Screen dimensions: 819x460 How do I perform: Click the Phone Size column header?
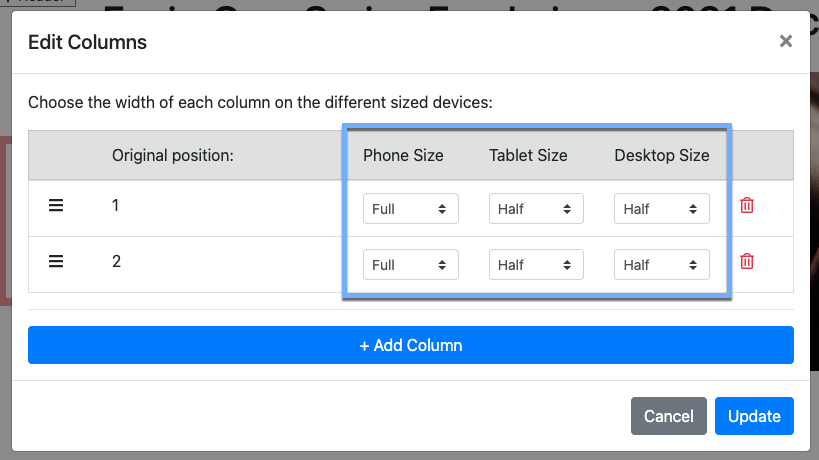click(x=403, y=155)
